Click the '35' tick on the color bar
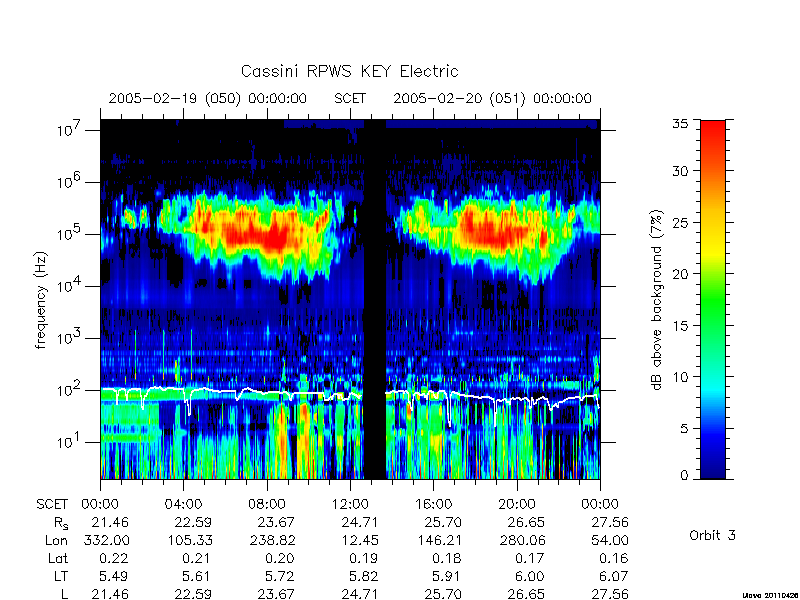 pos(680,124)
